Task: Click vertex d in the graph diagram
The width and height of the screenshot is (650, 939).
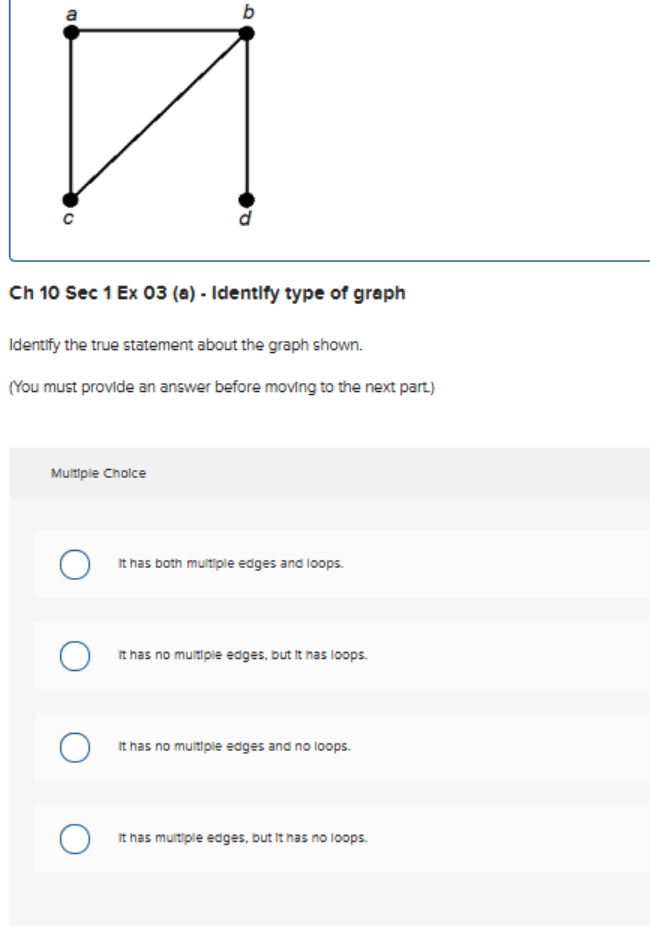Action: (x=244, y=199)
